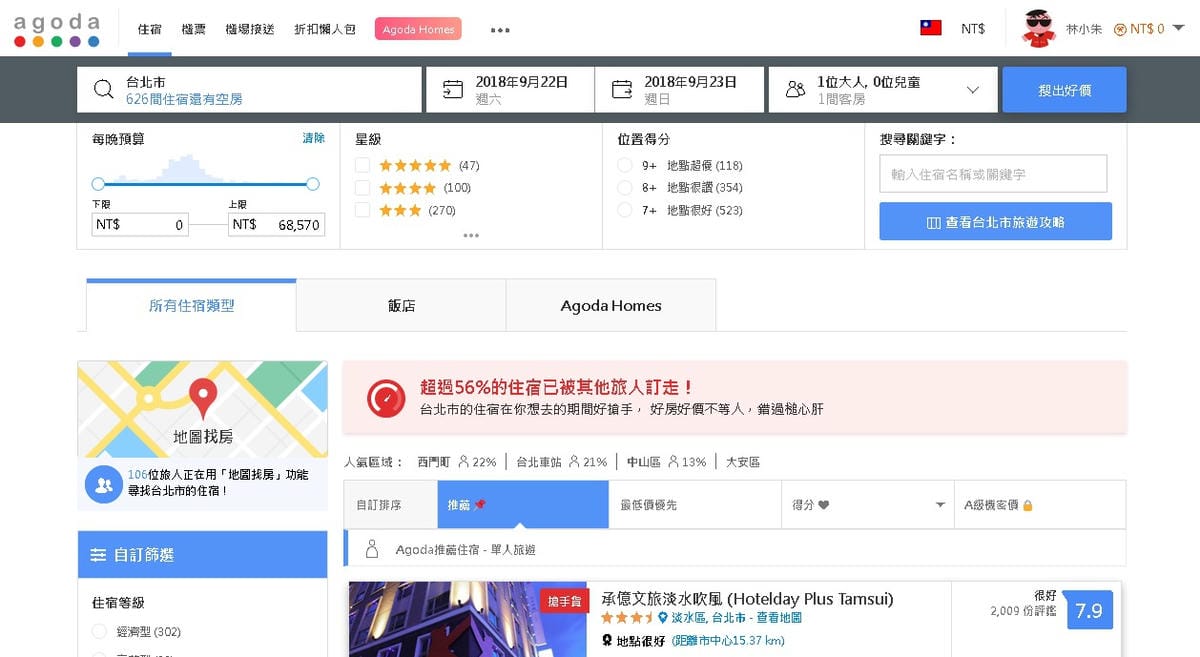Screen dimensions: 1200x657
Task: Click the 上限 maximum price field
Action: [x=276, y=225]
